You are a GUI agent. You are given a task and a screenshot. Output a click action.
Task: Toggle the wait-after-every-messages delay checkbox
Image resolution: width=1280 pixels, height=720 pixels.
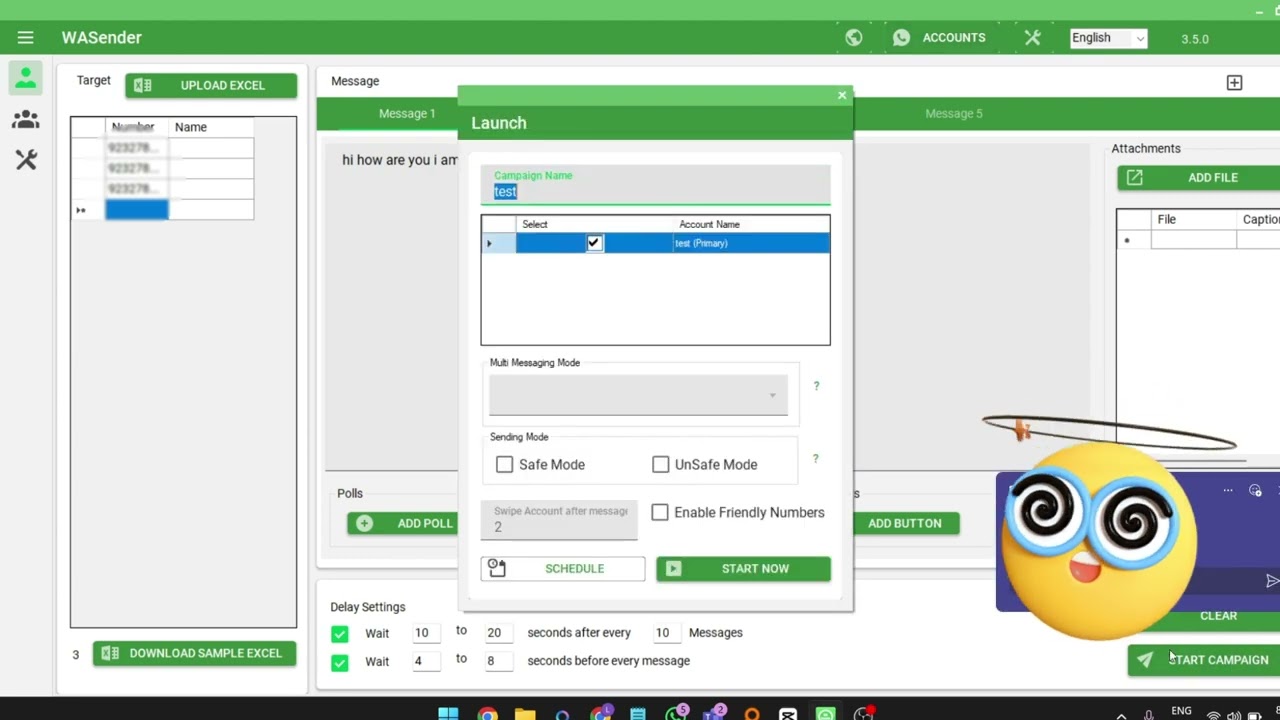(x=340, y=634)
